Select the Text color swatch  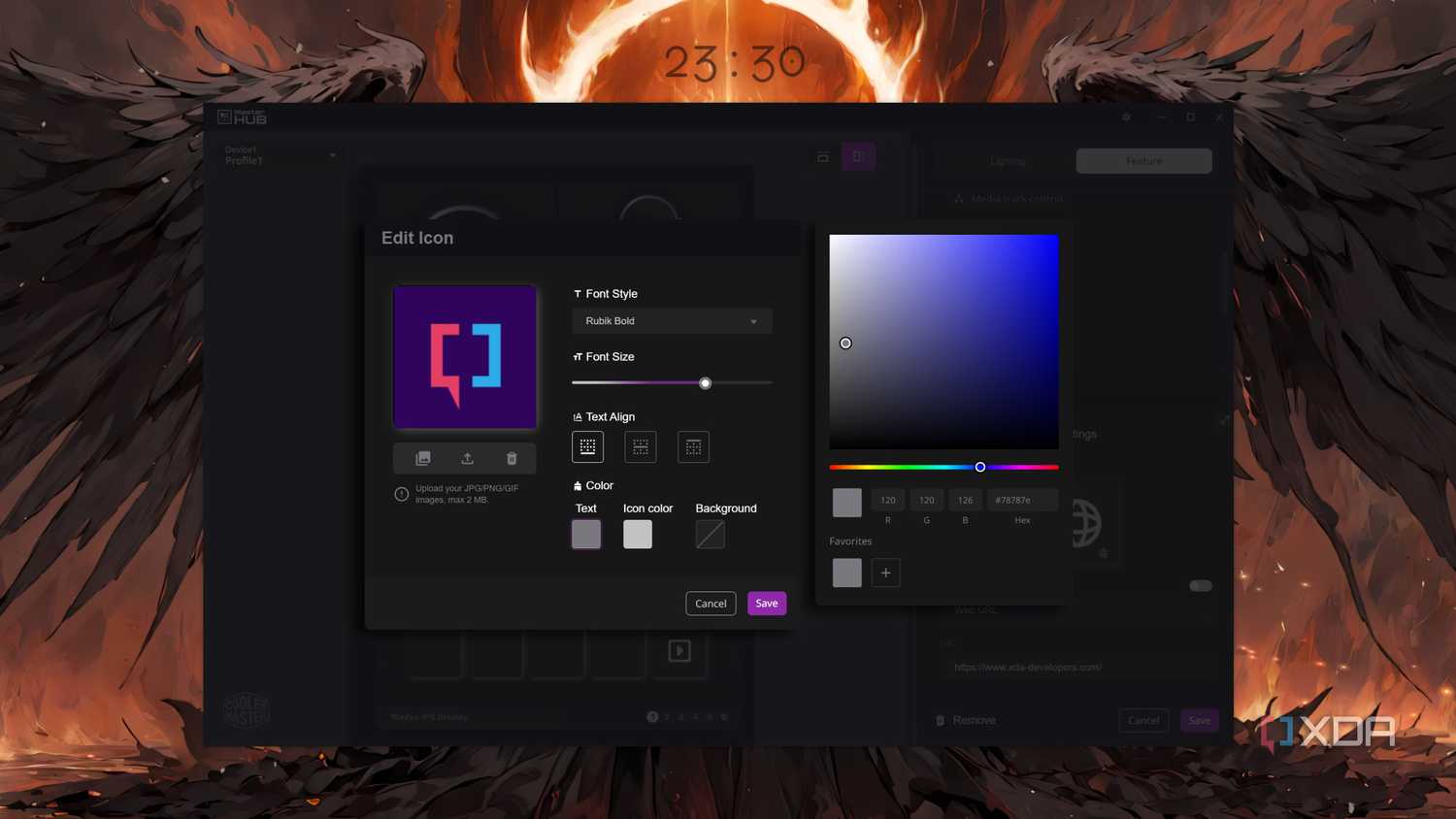(x=586, y=534)
